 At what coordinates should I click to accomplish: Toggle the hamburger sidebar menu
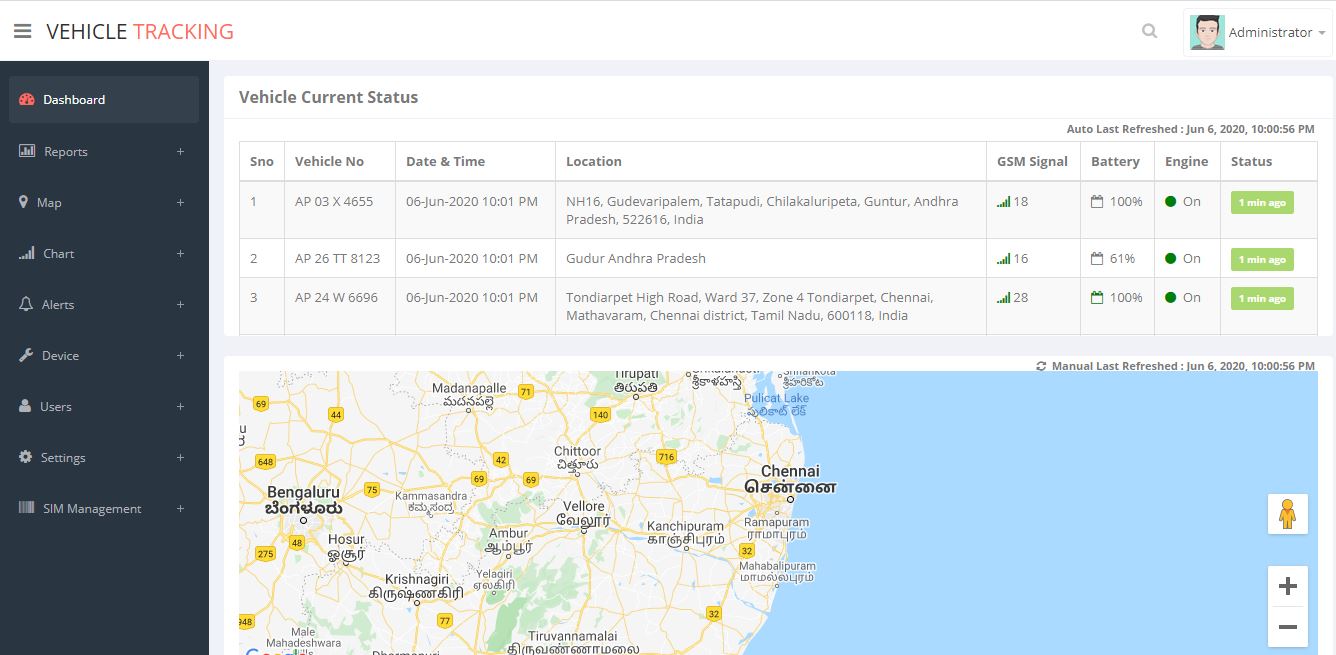(22, 32)
